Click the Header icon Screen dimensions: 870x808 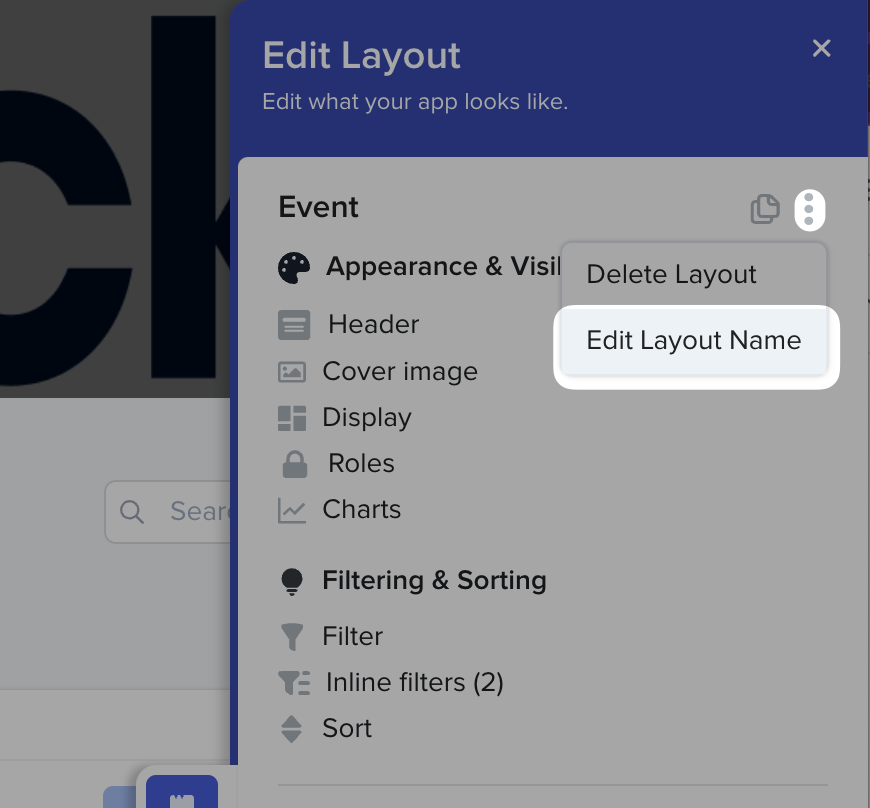click(293, 325)
